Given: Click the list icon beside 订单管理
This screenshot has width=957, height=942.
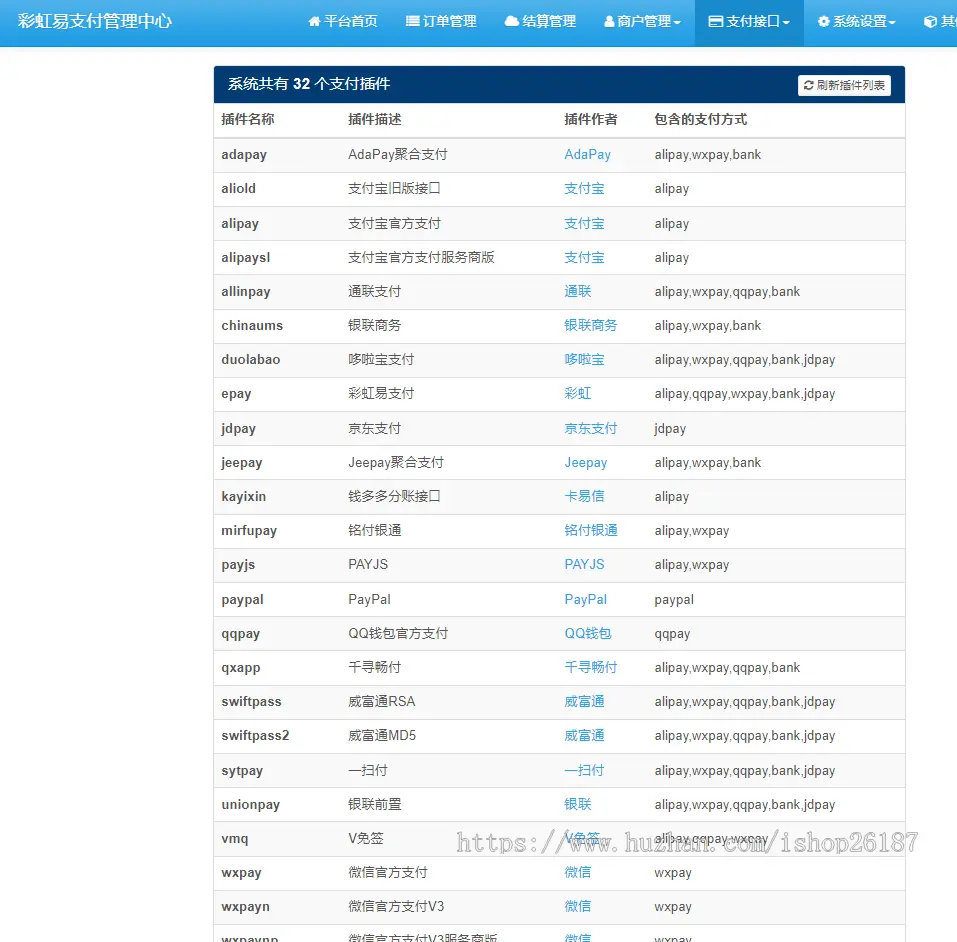Looking at the screenshot, I should (413, 21).
